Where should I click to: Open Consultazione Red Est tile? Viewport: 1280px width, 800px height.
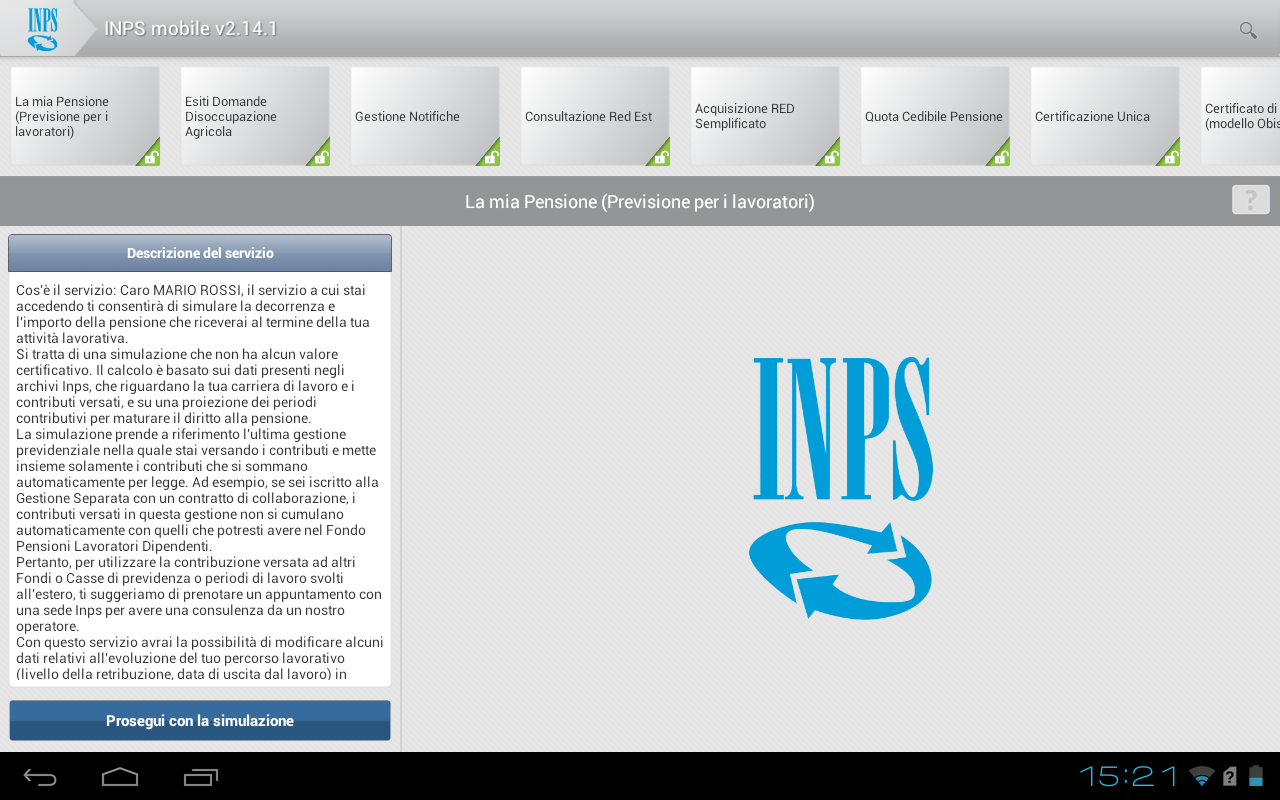(595, 116)
